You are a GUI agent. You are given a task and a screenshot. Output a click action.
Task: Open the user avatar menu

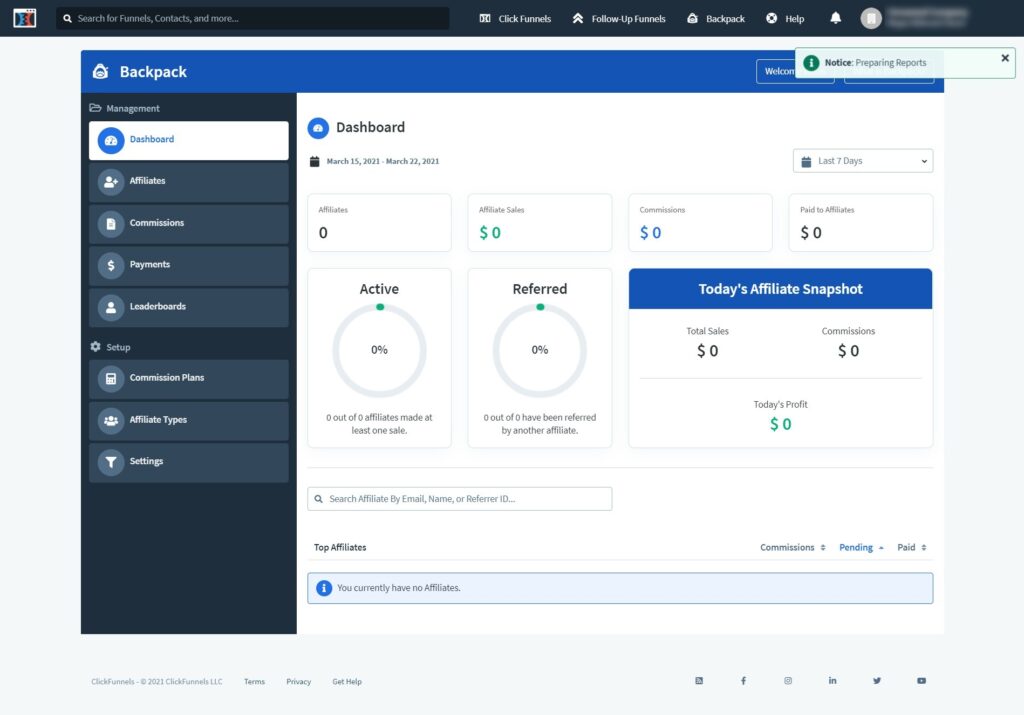tap(871, 18)
